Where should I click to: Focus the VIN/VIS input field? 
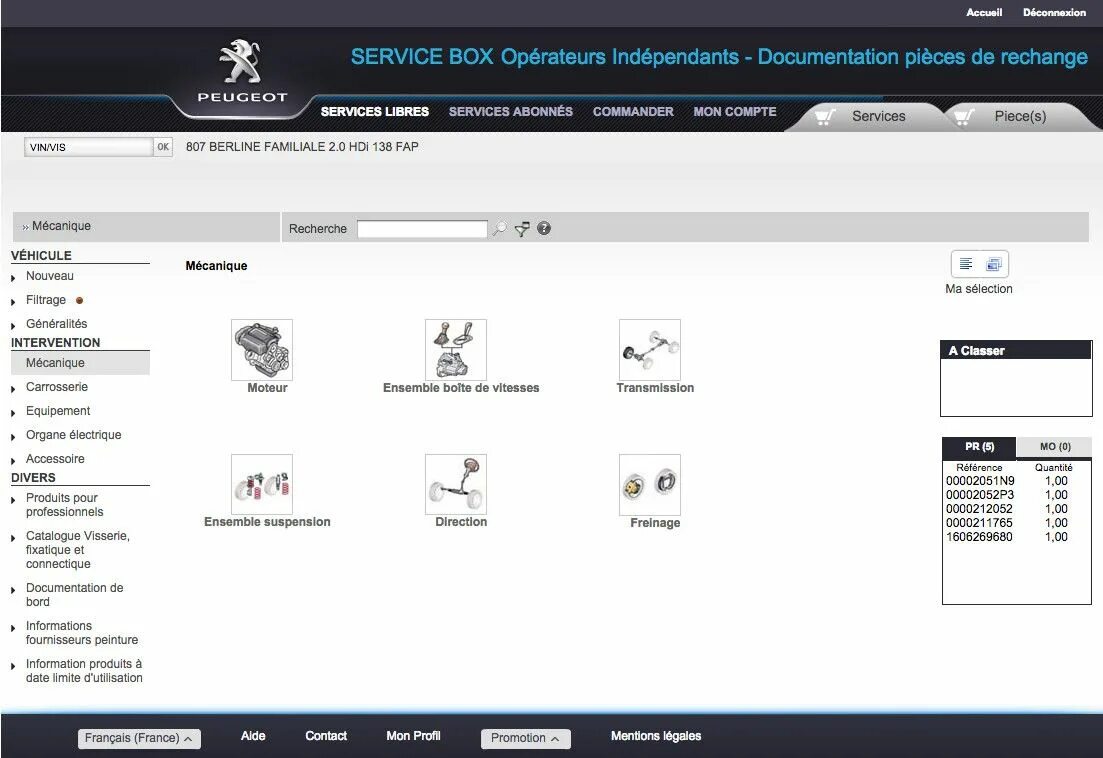(89, 147)
